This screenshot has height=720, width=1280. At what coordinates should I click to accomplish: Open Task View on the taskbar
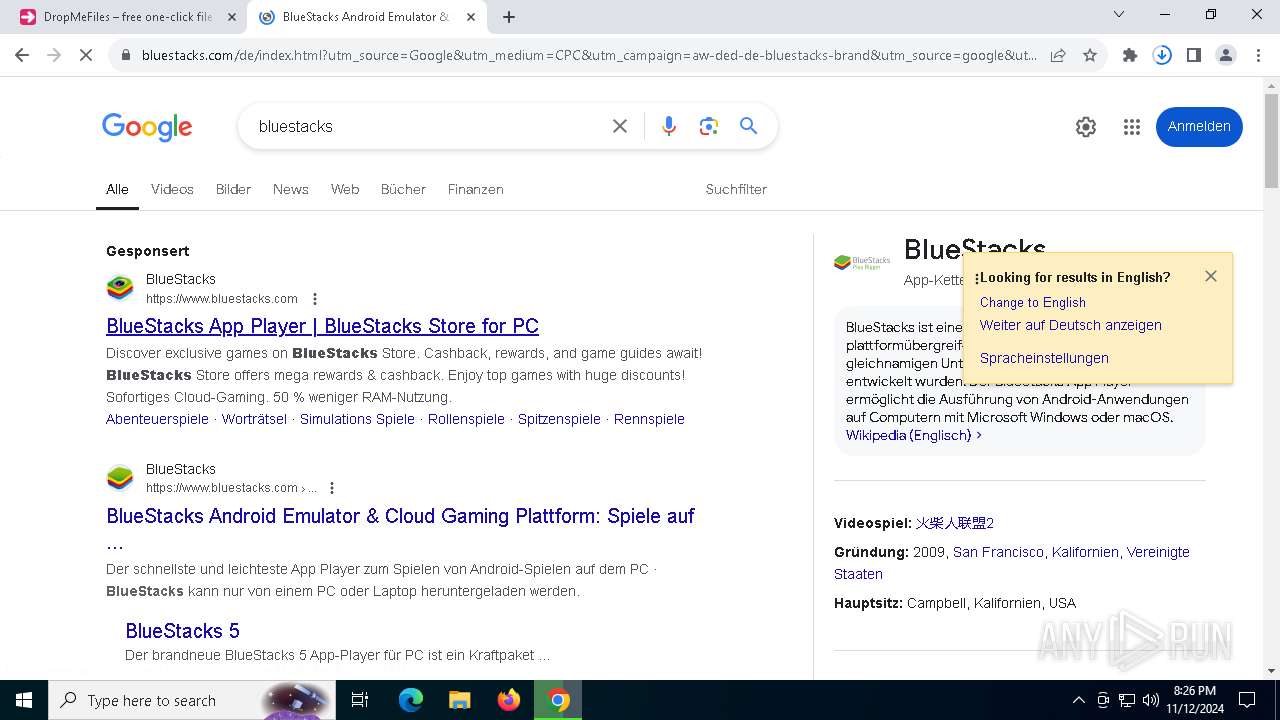click(360, 700)
